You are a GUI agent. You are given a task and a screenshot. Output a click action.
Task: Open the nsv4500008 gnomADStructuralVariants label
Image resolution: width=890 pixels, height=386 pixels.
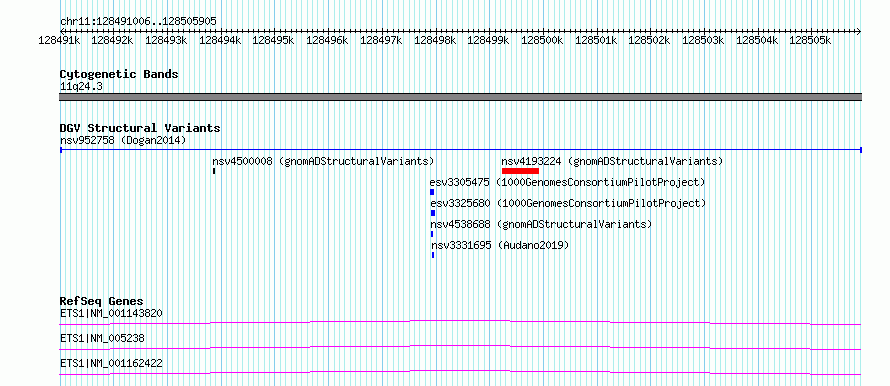tap(324, 161)
